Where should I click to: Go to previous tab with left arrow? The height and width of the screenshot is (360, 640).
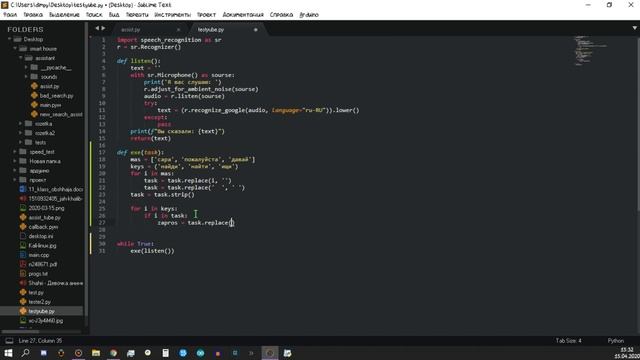pyautogui.click(x=97, y=28)
